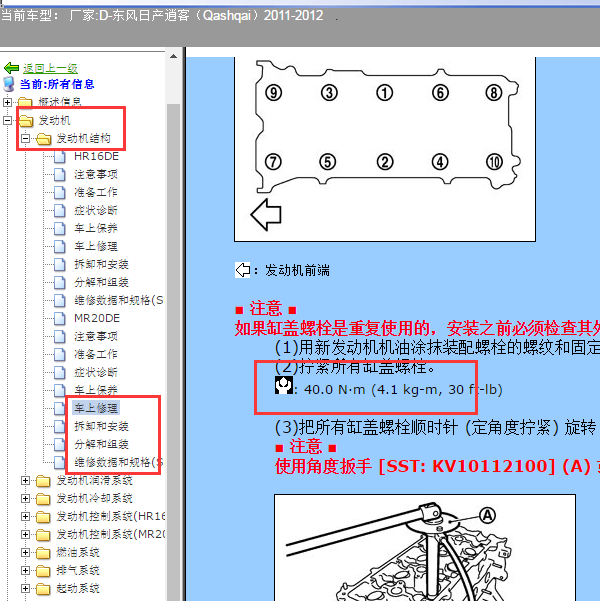The image size is (600, 601).
Task: Open 维修数据和规格 in the MR20DE group
Action: pyautogui.click(x=118, y=462)
